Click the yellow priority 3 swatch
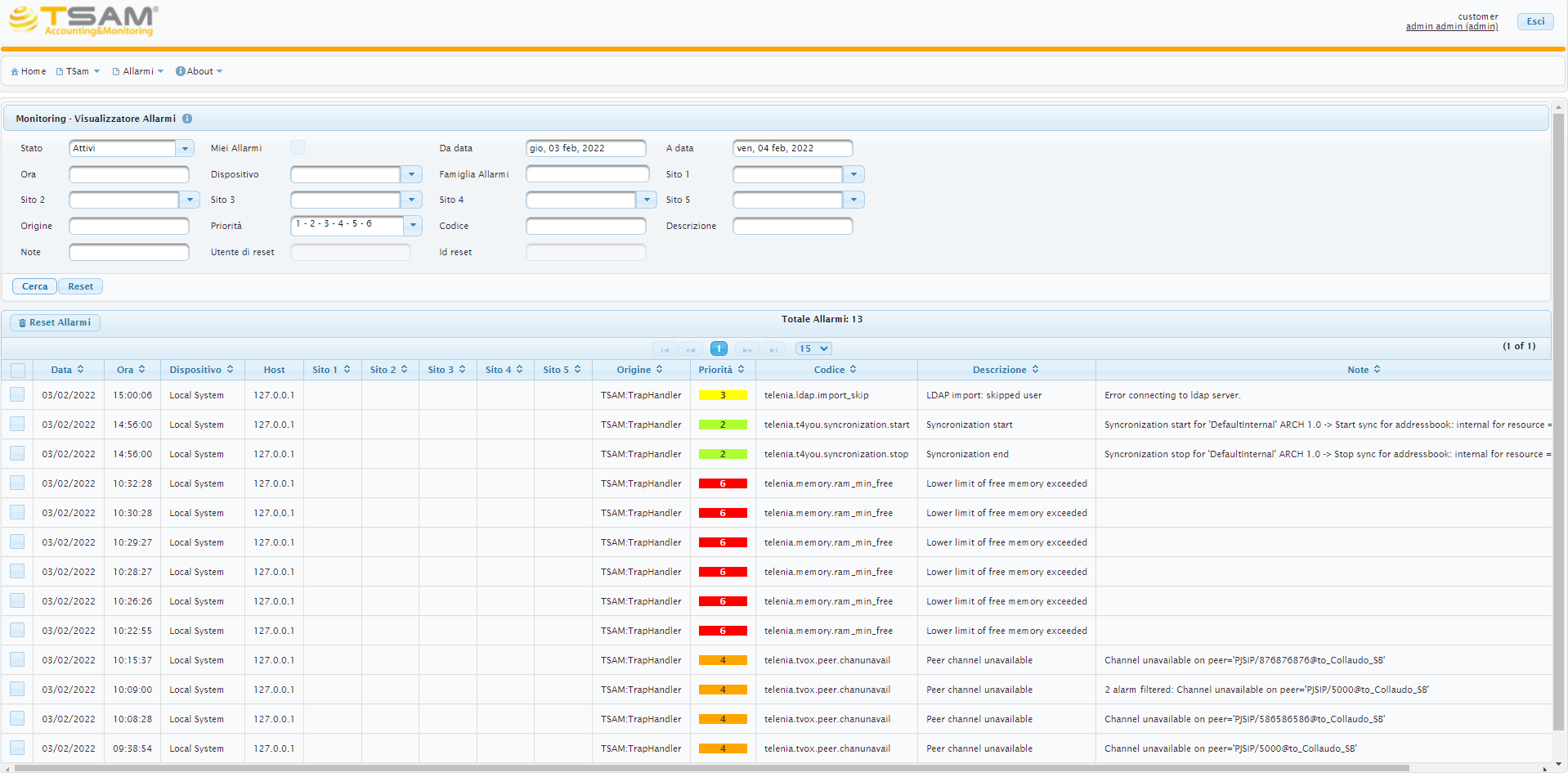 click(723, 395)
